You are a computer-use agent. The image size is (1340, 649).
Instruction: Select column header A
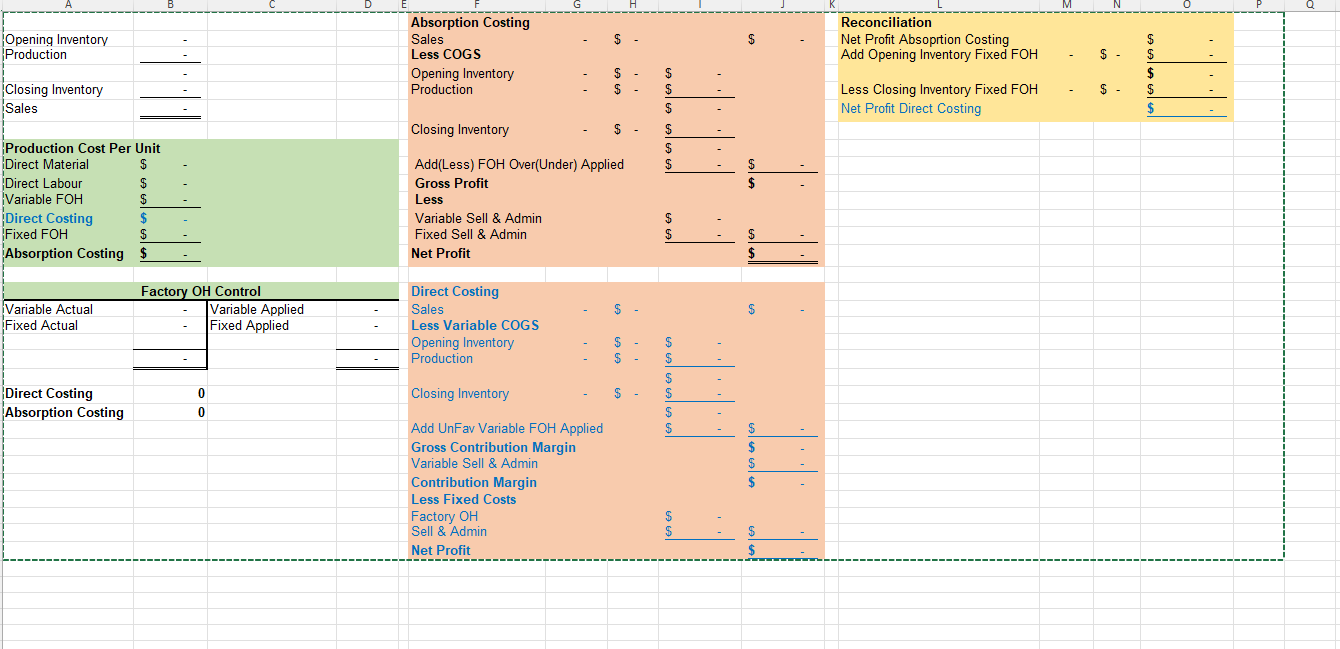click(68, 6)
